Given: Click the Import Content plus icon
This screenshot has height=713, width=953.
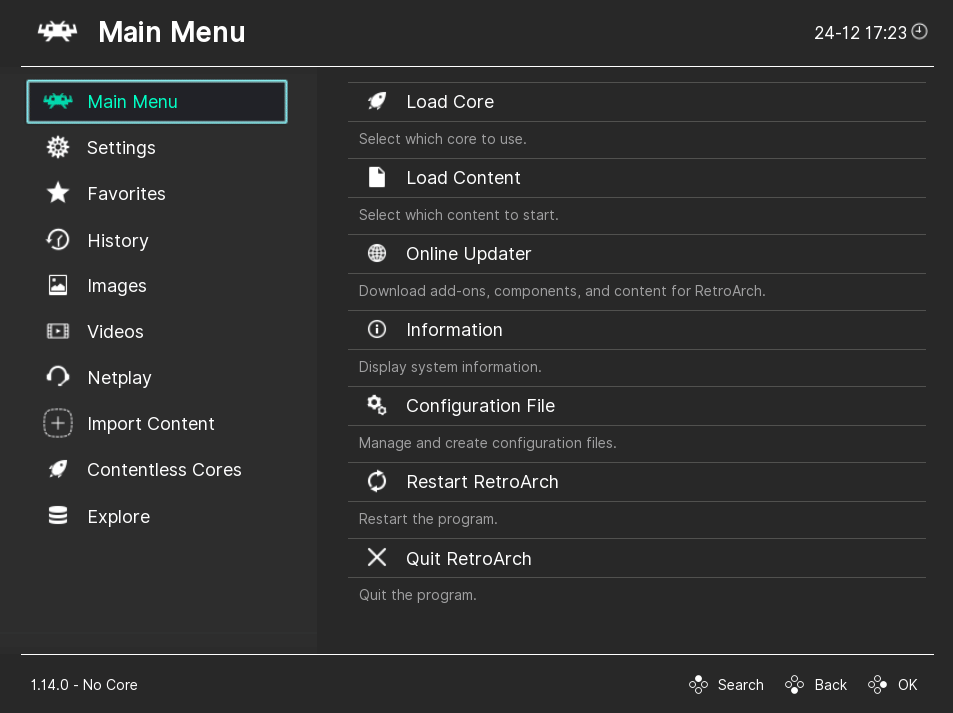Looking at the screenshot, I should 58,423.
